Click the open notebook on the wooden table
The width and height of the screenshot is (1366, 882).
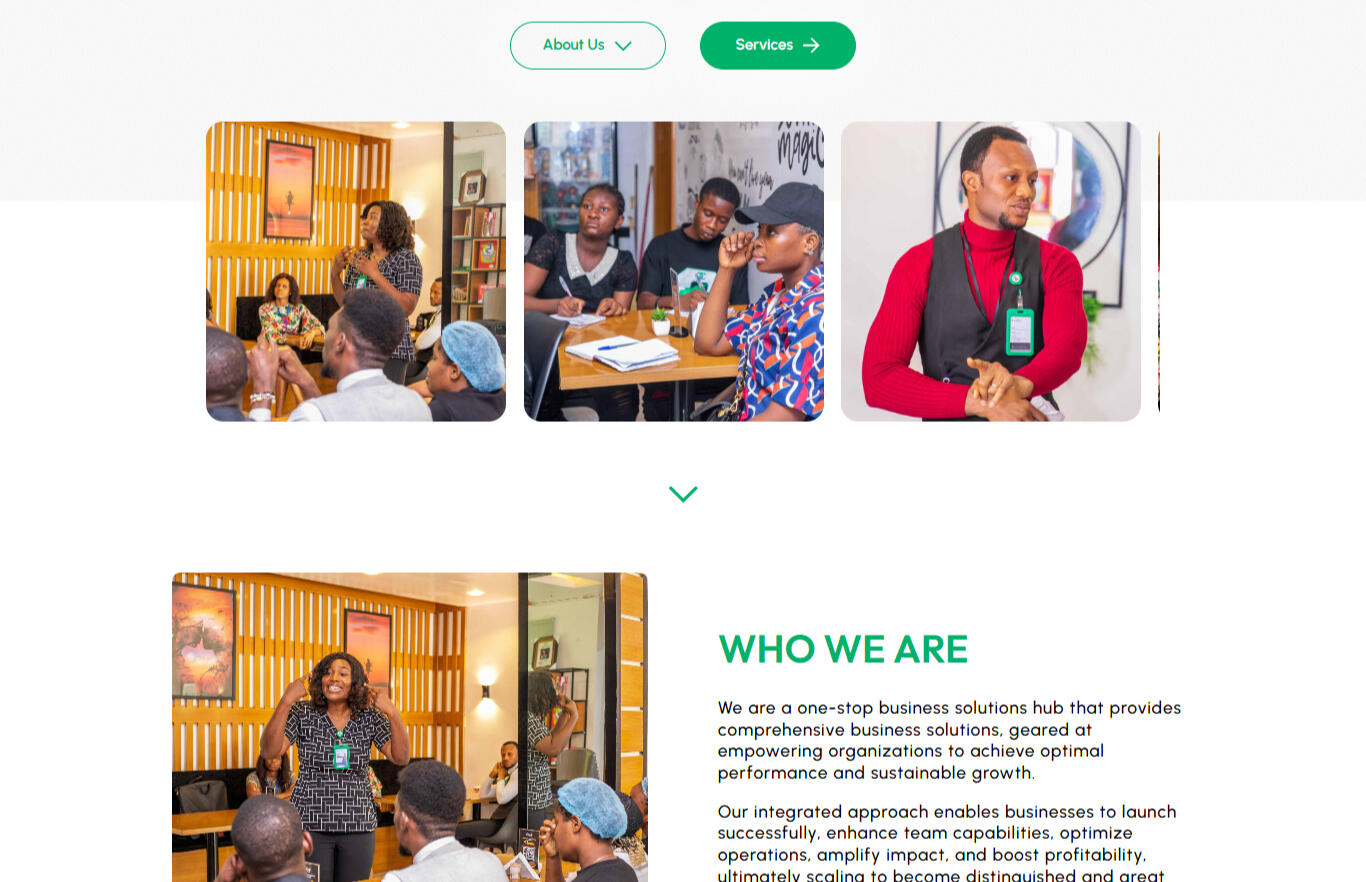622,351
